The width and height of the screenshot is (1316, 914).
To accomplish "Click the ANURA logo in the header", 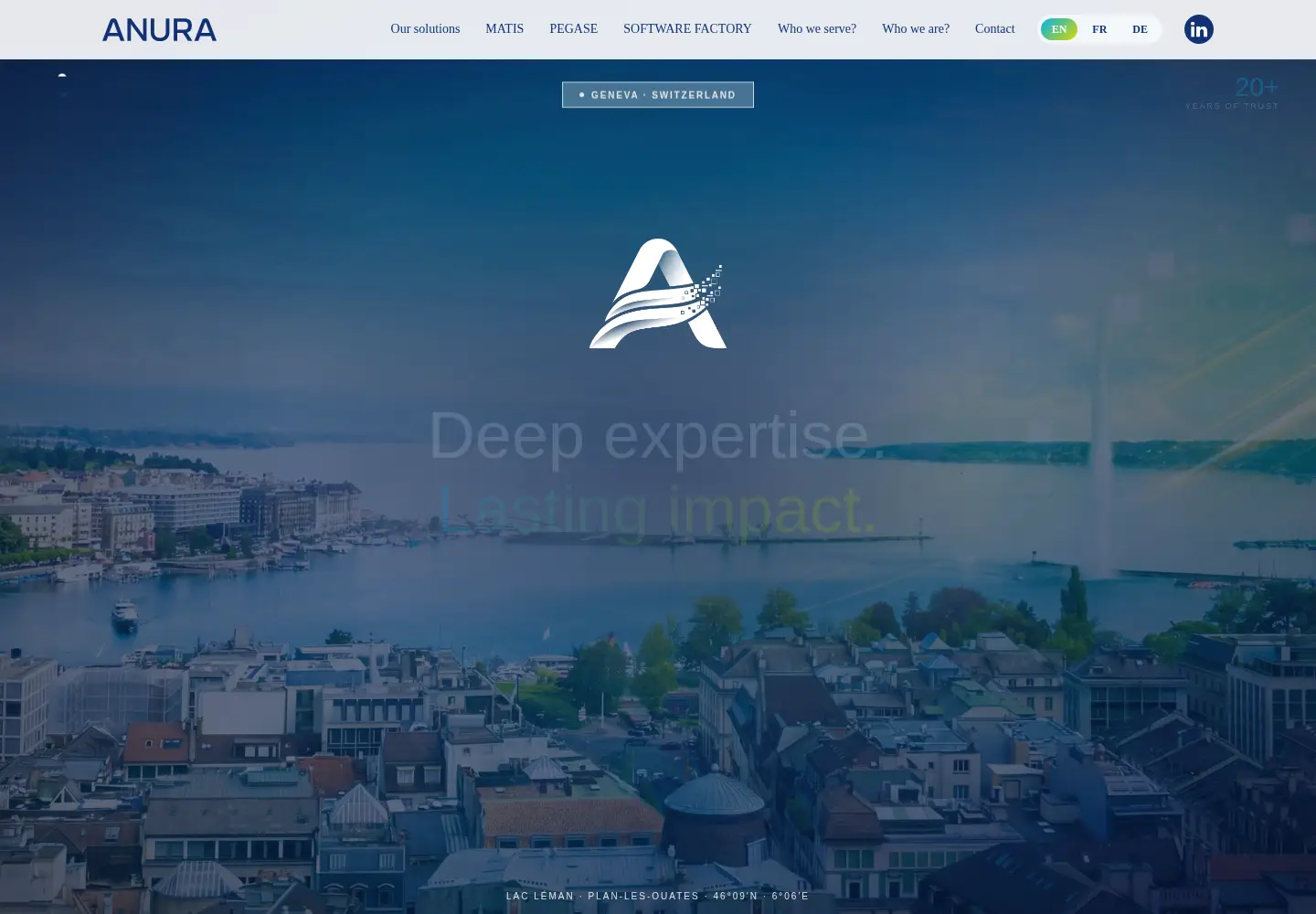I will point(159,30).
